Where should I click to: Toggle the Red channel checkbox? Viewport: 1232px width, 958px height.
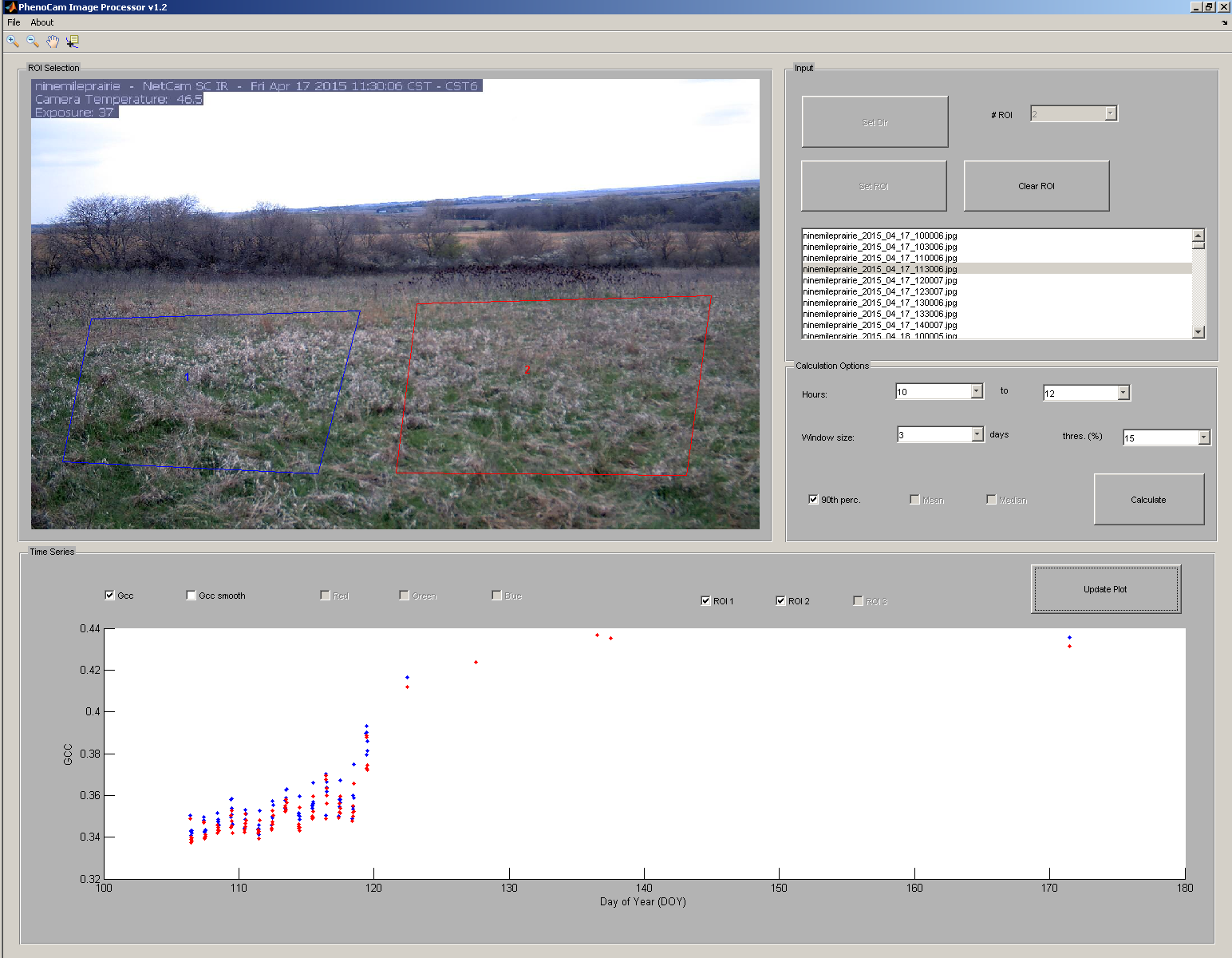click(325, 596)
